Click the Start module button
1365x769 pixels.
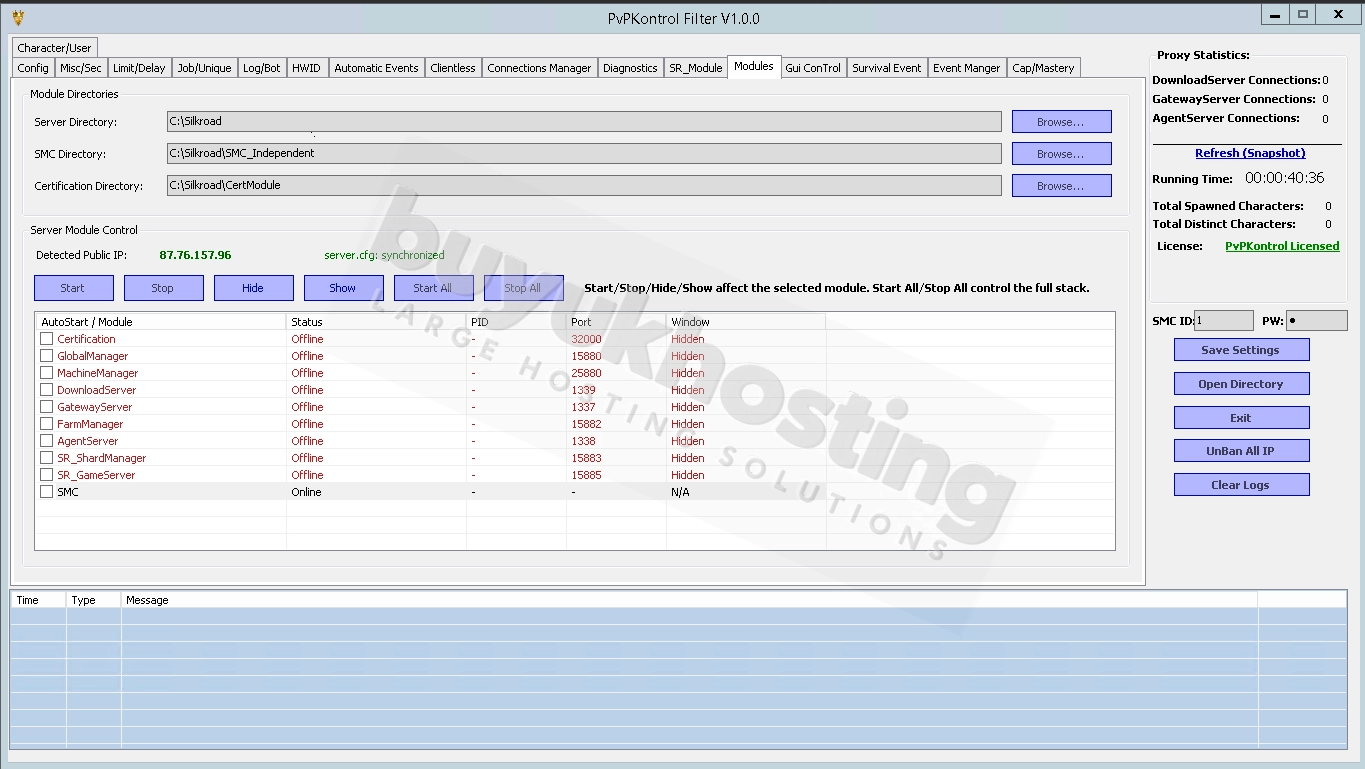point(73,288)
